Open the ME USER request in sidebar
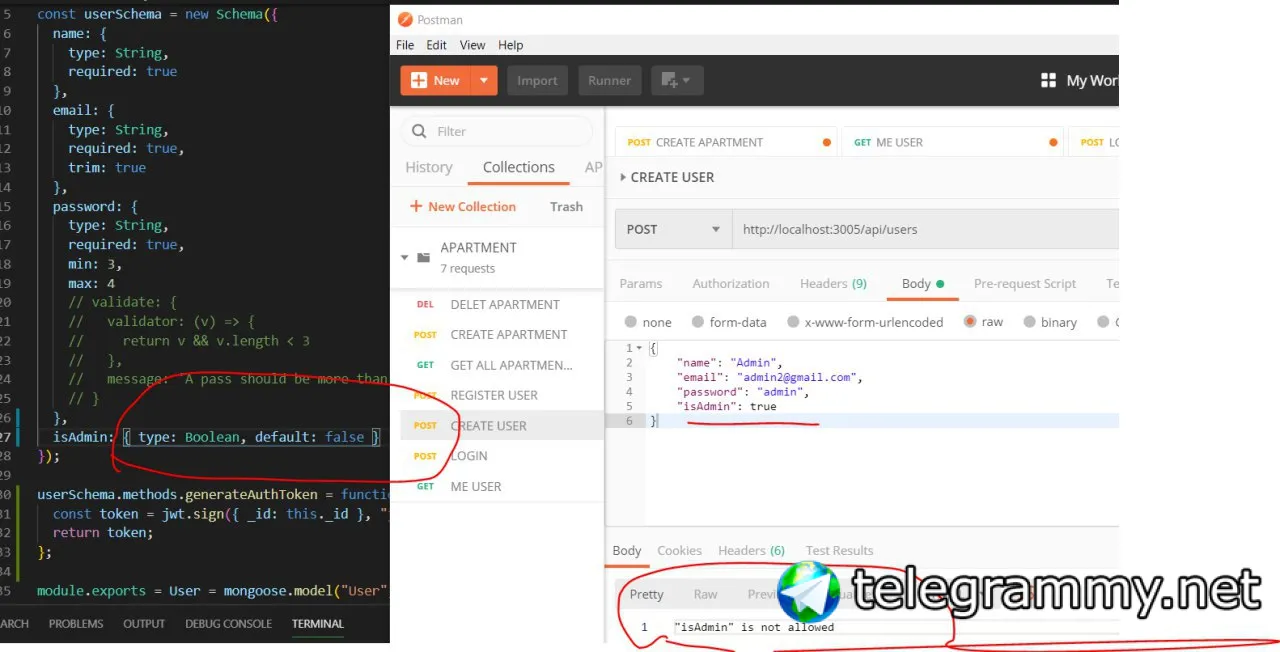 pos(502,486)
